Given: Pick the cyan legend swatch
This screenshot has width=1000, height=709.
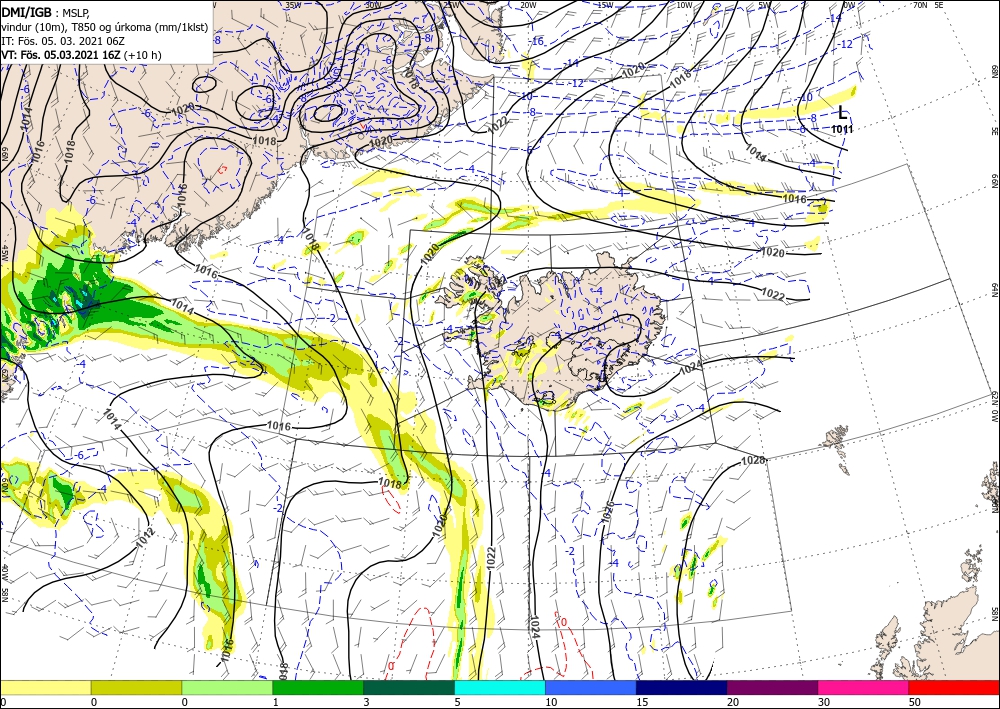Looking at the screenshot, I should click(x=500, y=687).
